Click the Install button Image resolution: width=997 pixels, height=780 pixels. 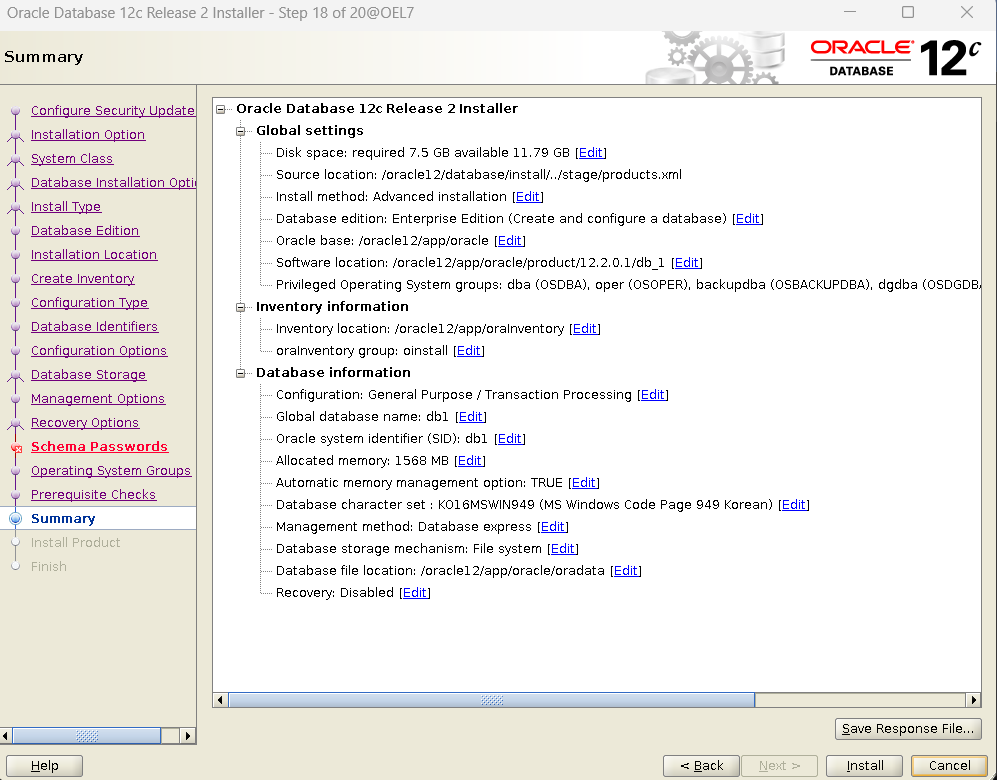[864, 766]
